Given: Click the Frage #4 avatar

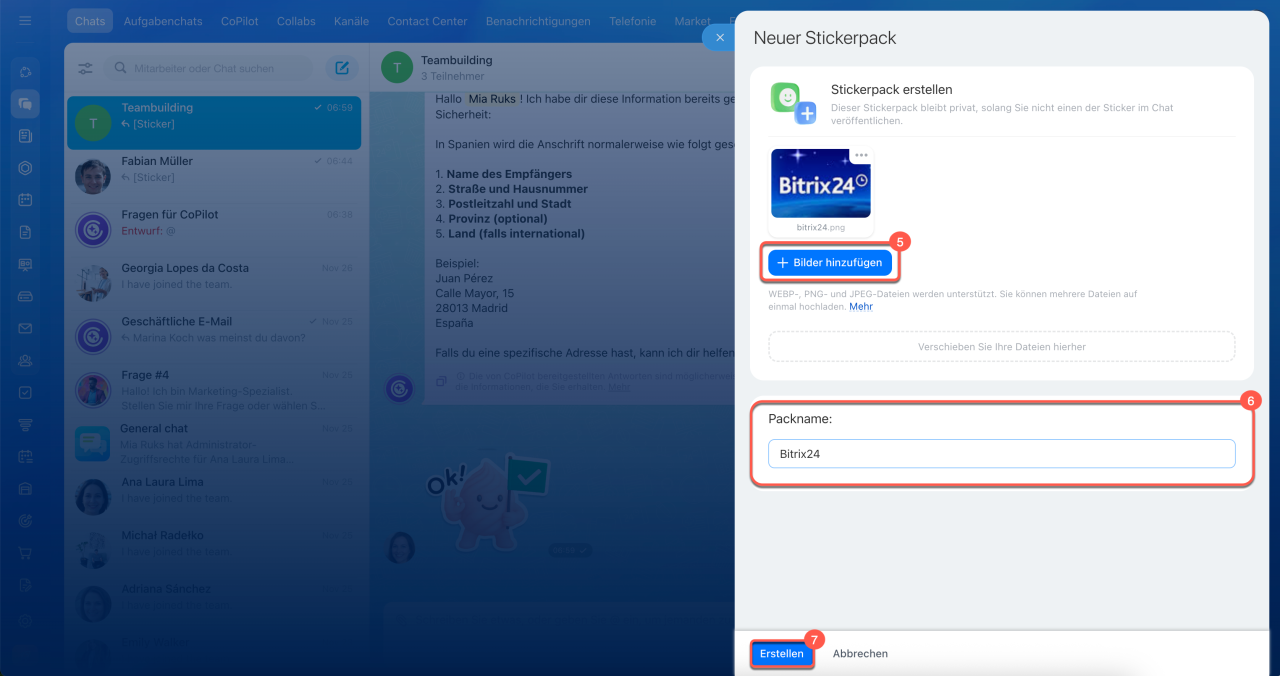Looking at the screenshot, I should point(93,390).
